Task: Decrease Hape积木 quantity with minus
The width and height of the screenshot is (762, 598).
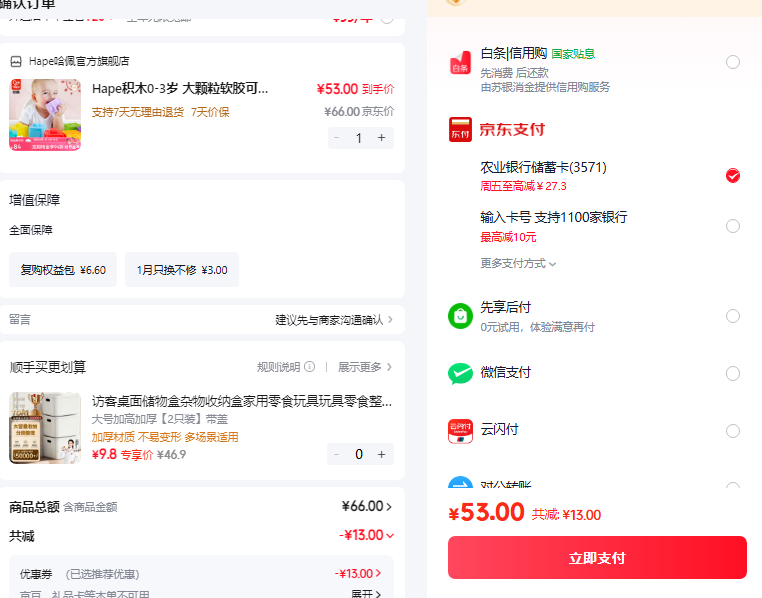Action: pyautogui.click(x=336, y=138)
